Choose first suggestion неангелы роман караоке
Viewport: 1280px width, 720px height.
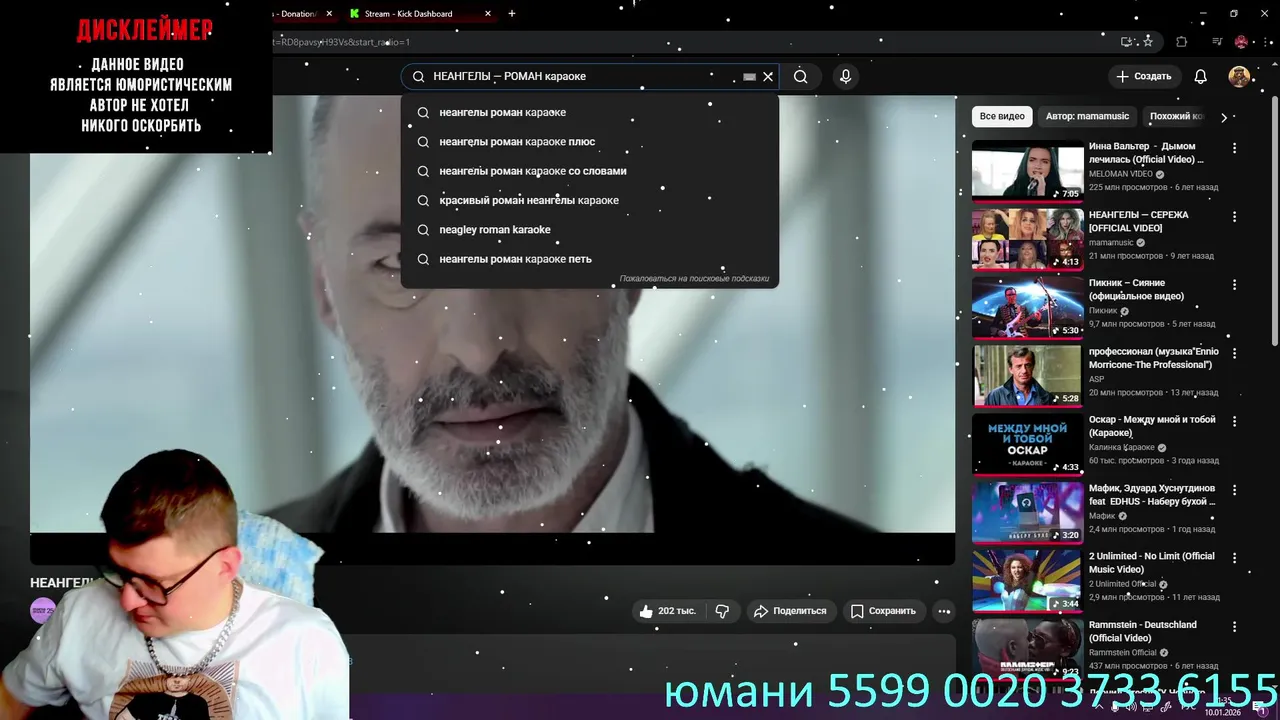[x=589, y=112]
